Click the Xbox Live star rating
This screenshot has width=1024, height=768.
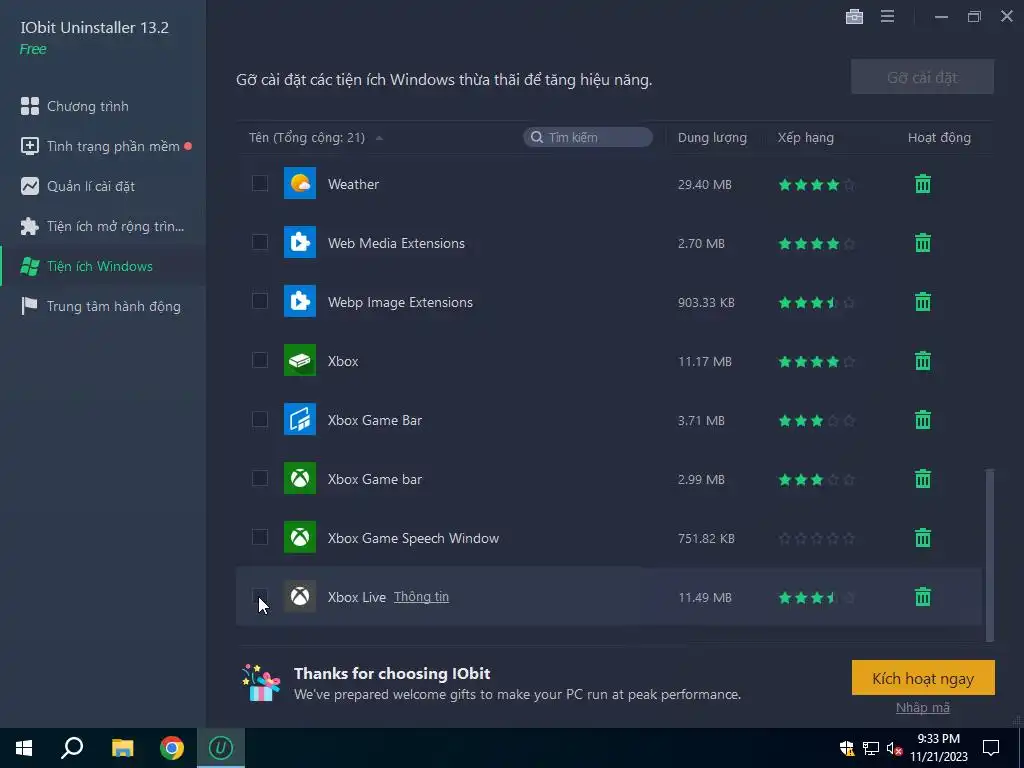tap(816, 597)
